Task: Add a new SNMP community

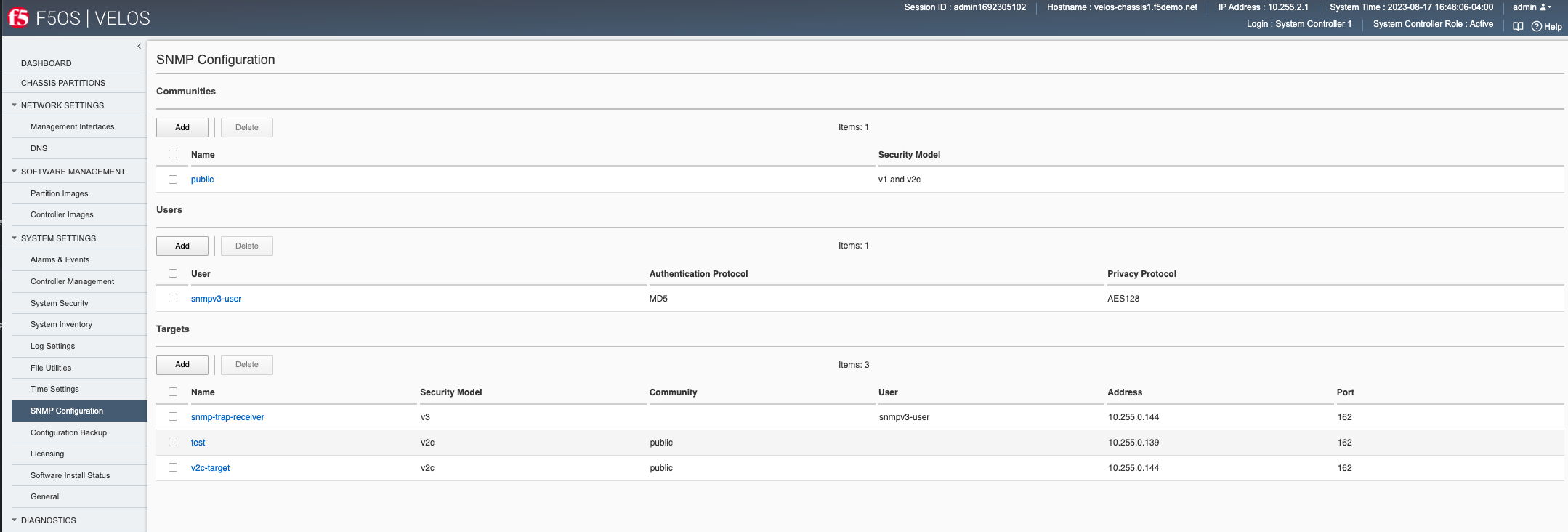Action: coord(182,127)
